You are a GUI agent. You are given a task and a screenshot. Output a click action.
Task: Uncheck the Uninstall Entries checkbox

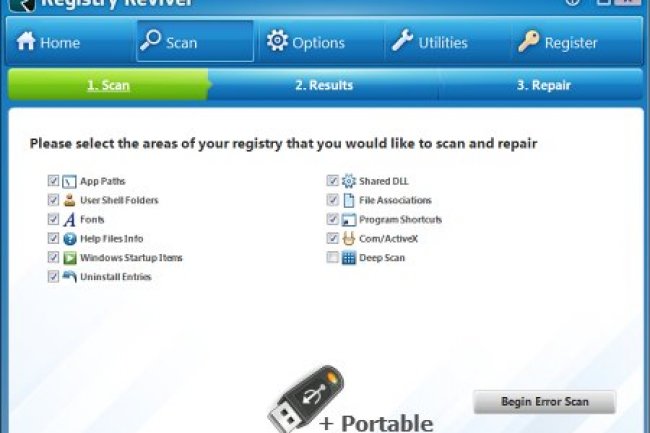[x=53, y=276]
